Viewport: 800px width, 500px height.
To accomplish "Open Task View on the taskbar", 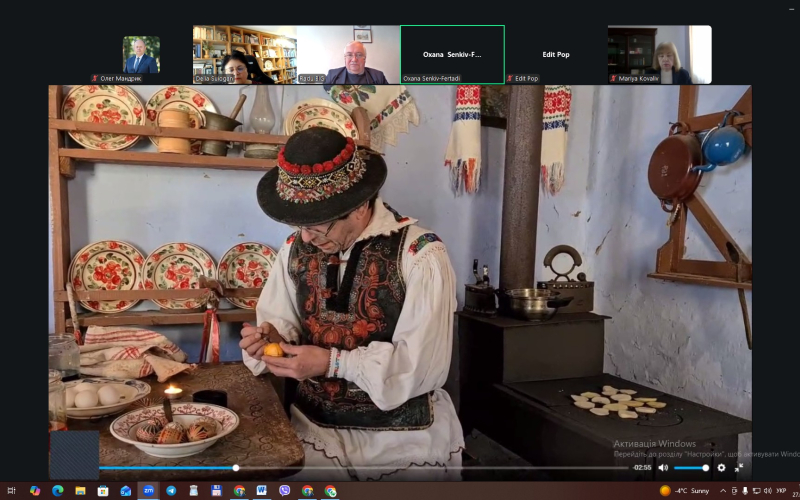I will pyautogui.click(x=12, y=491).
